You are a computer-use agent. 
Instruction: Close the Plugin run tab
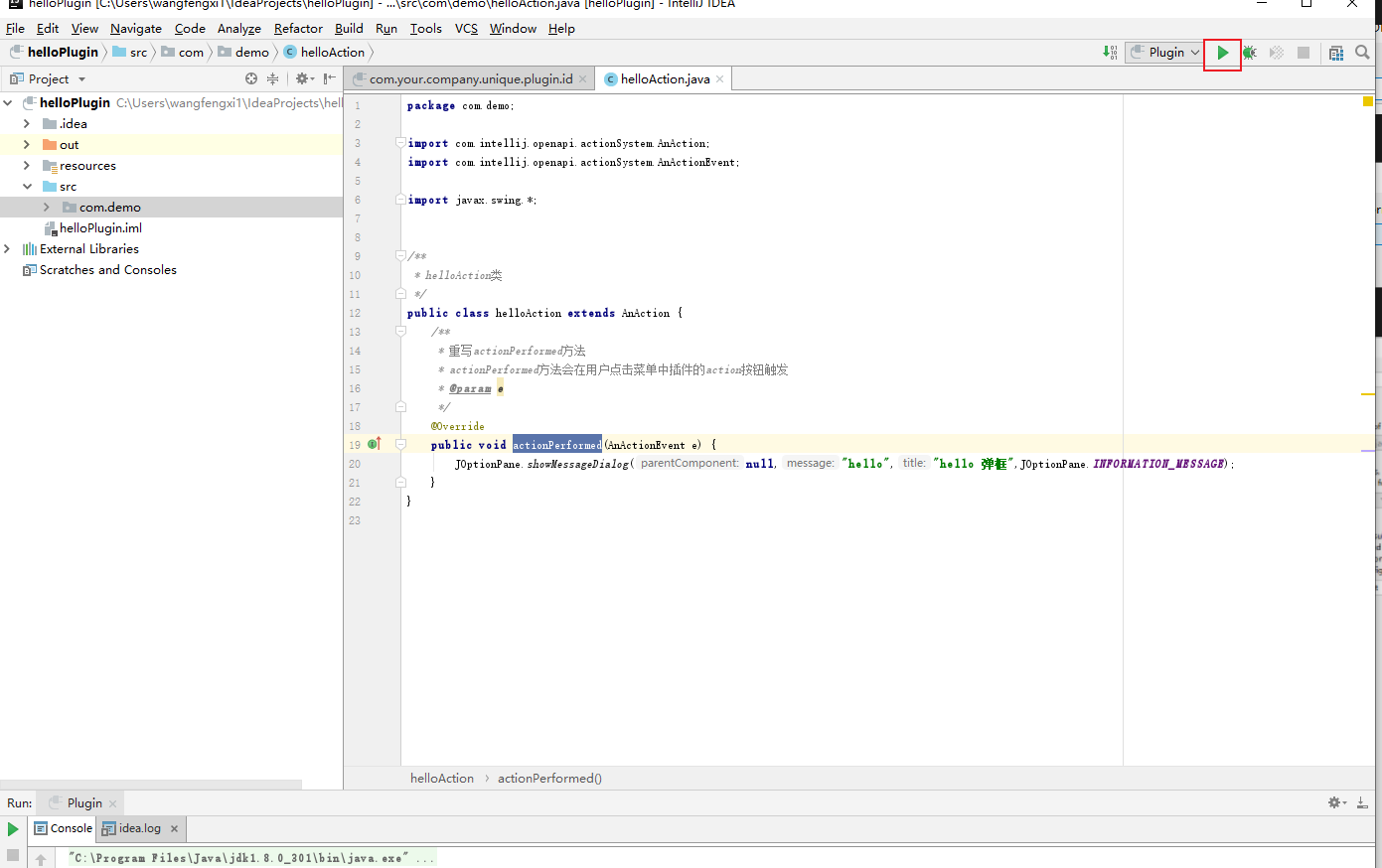(x=112, y=803)
